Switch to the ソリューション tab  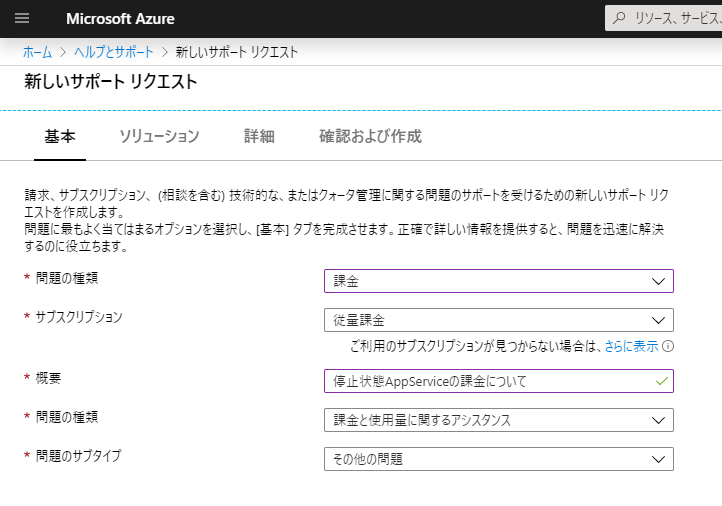pyautogui.click(x=159, y=136)
